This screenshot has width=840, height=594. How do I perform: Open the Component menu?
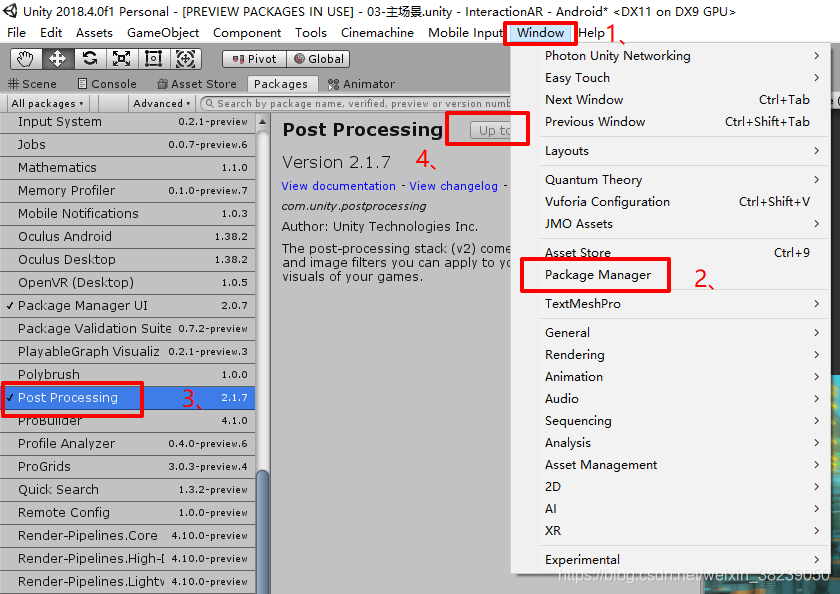[x=247, y=33]
